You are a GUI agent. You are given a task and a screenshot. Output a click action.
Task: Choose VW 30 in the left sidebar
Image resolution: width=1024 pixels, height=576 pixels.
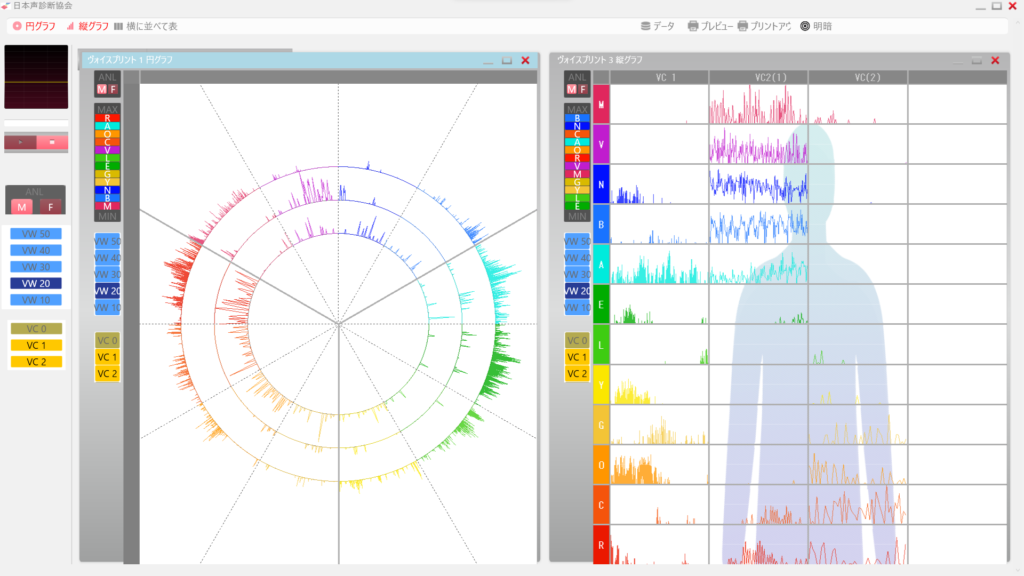tap(36, 267)
